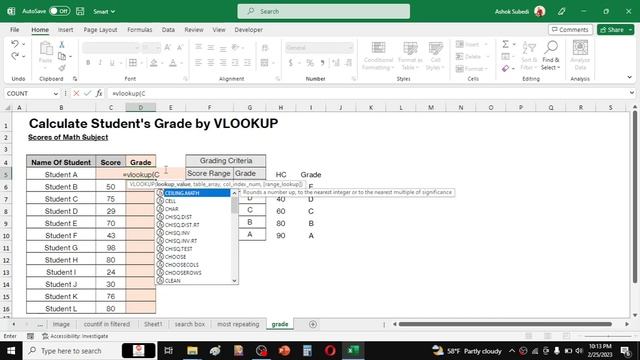Viewport: 640px width, 360px height.
Task: Switch to the Insert ribbon tab
Action: click(x=65, y=29)
